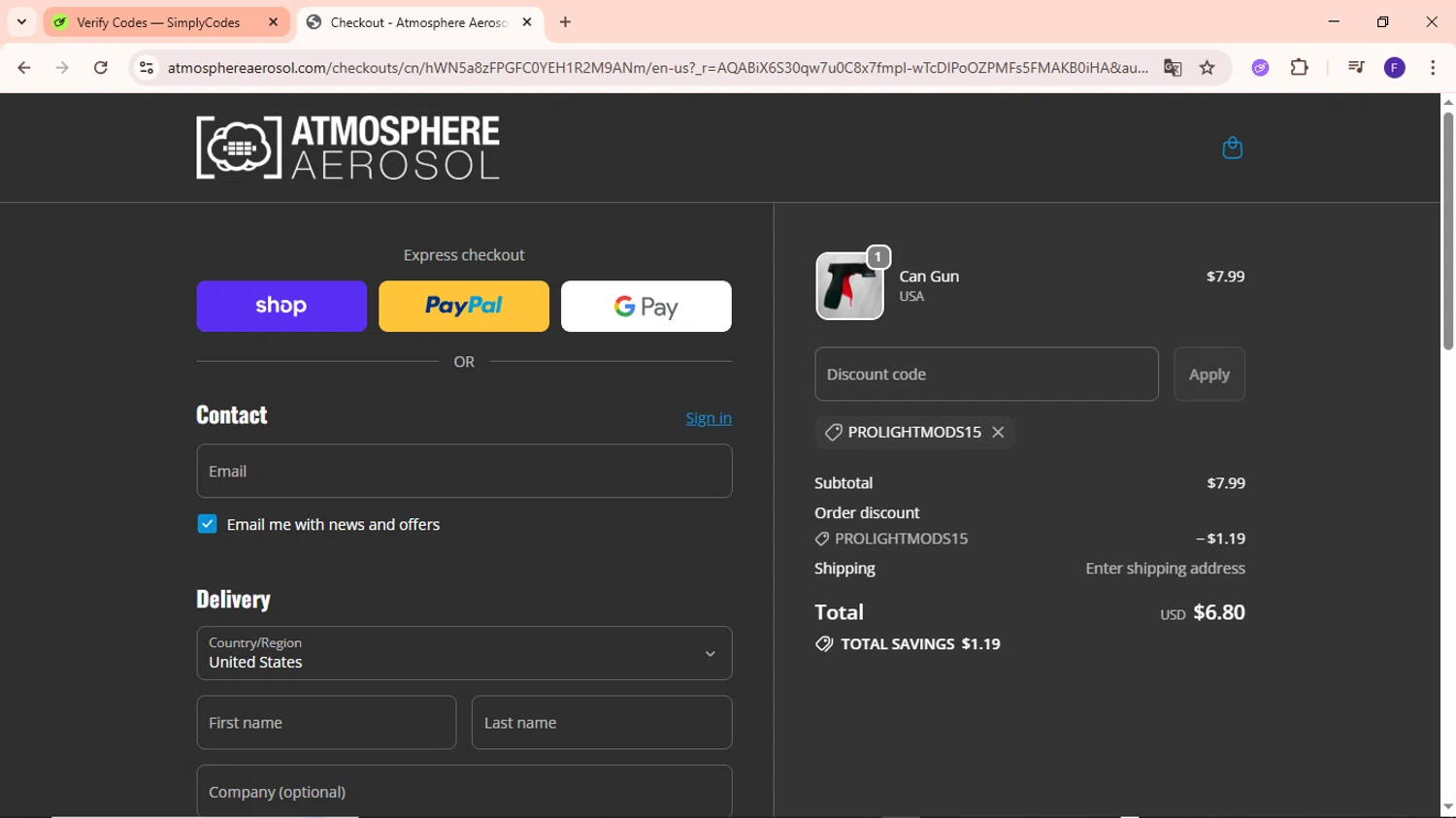Open the Extensions puzzle icon
This screenshot has width=1456, height=818.
coord(1299,68)
